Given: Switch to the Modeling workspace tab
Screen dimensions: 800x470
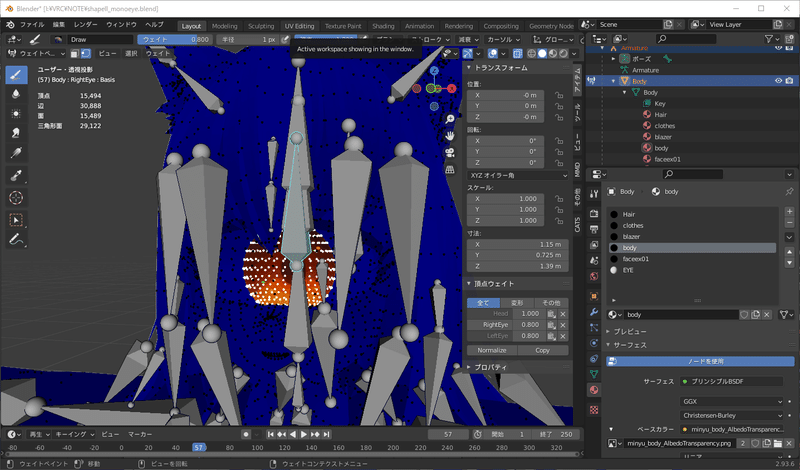Looking at the screenshot, I should coord(224,26).
